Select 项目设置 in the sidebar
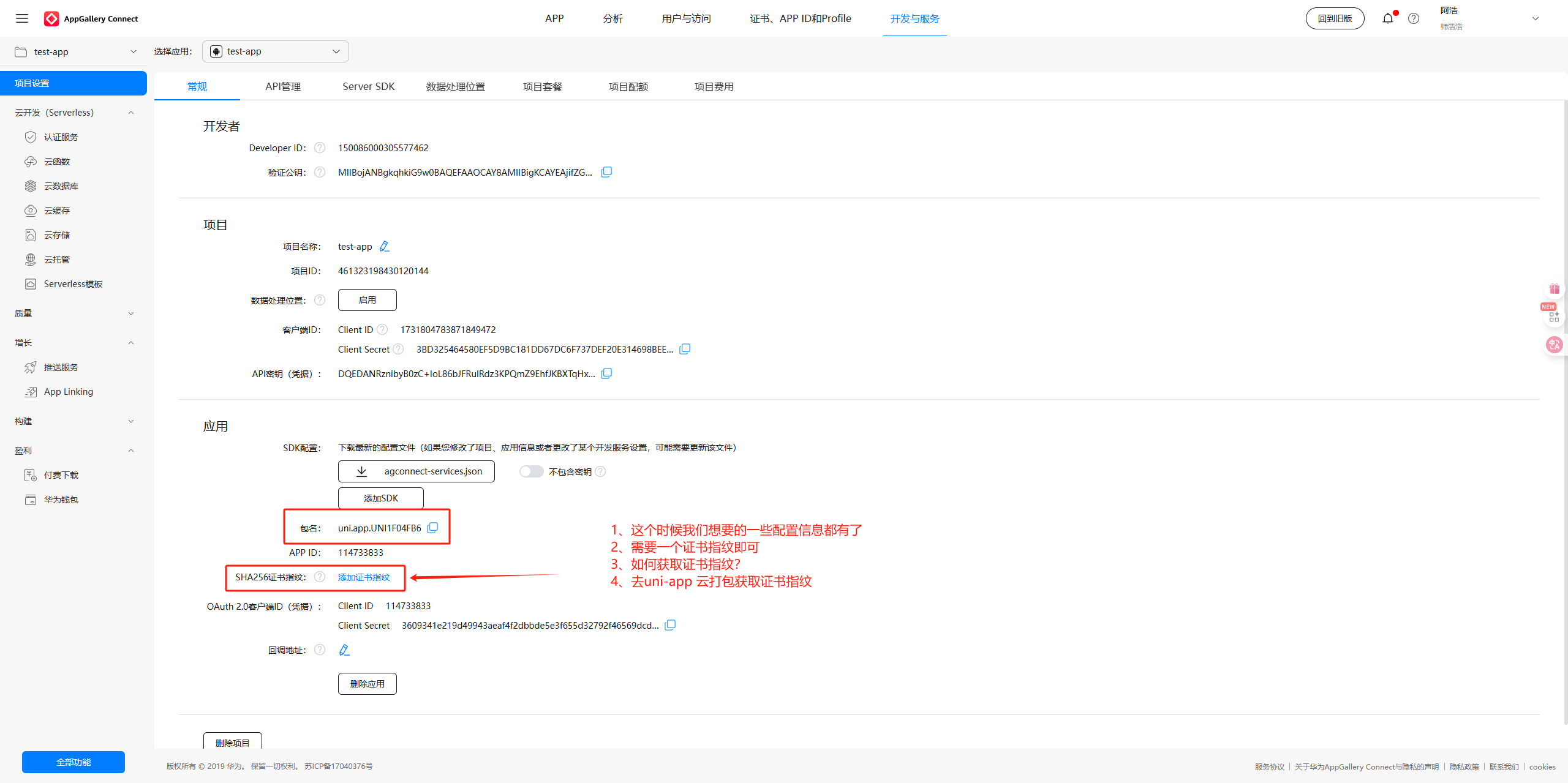1568x783 pixels. [73, 83]
